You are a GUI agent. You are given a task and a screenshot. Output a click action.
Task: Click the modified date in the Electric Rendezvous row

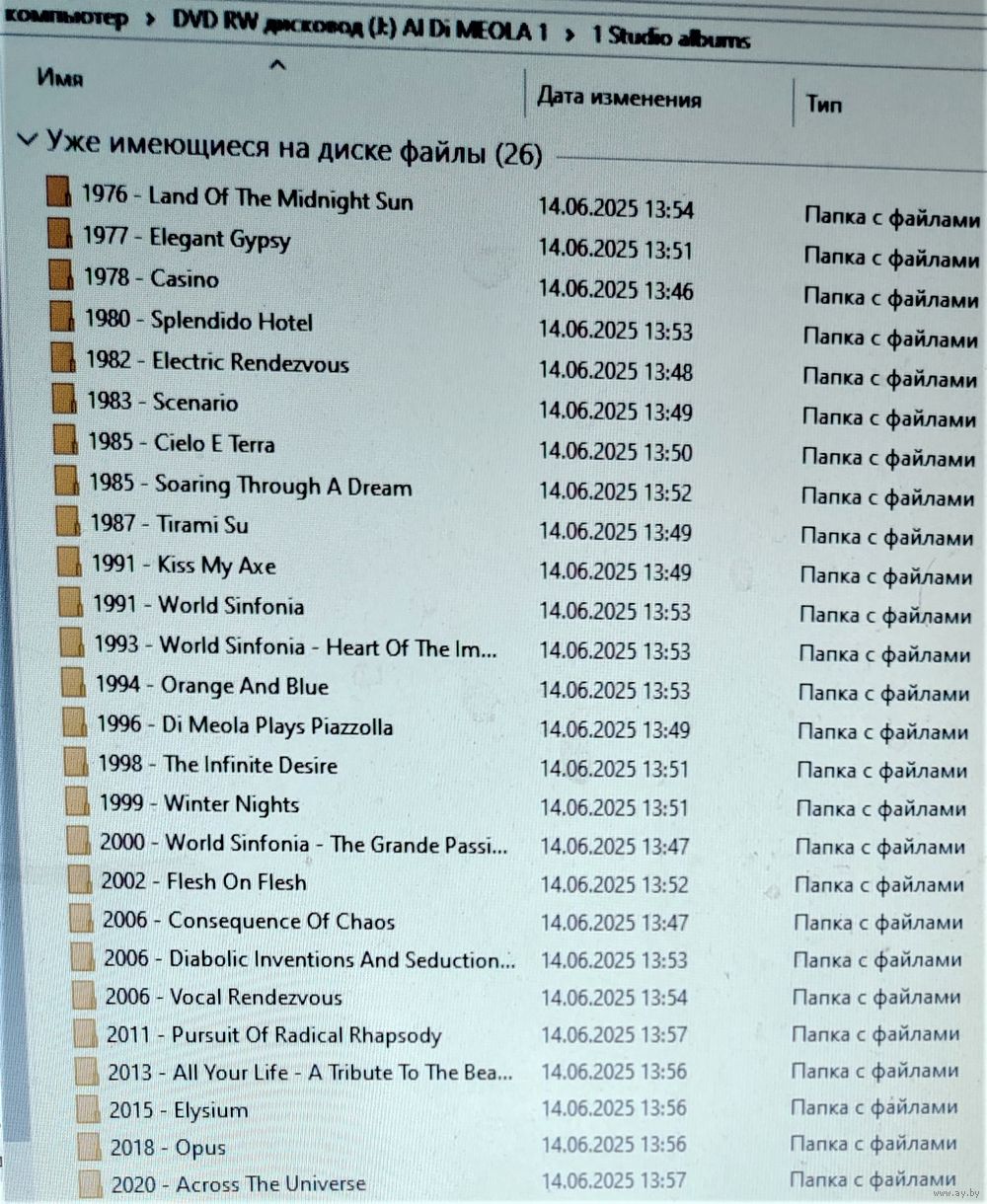coord(616,371)
